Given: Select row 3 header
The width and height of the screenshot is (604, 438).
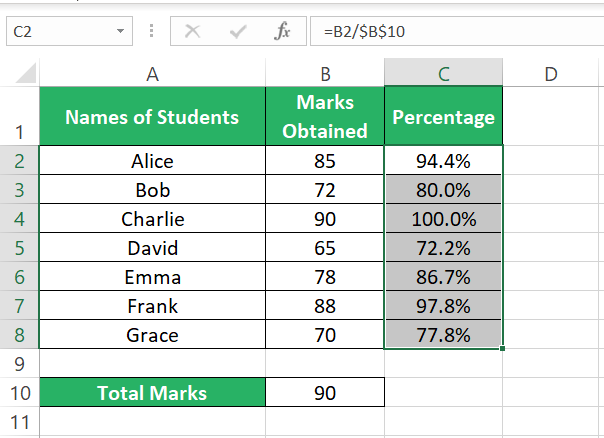Looking at the screenshot, I should click(x=19, y=189).
